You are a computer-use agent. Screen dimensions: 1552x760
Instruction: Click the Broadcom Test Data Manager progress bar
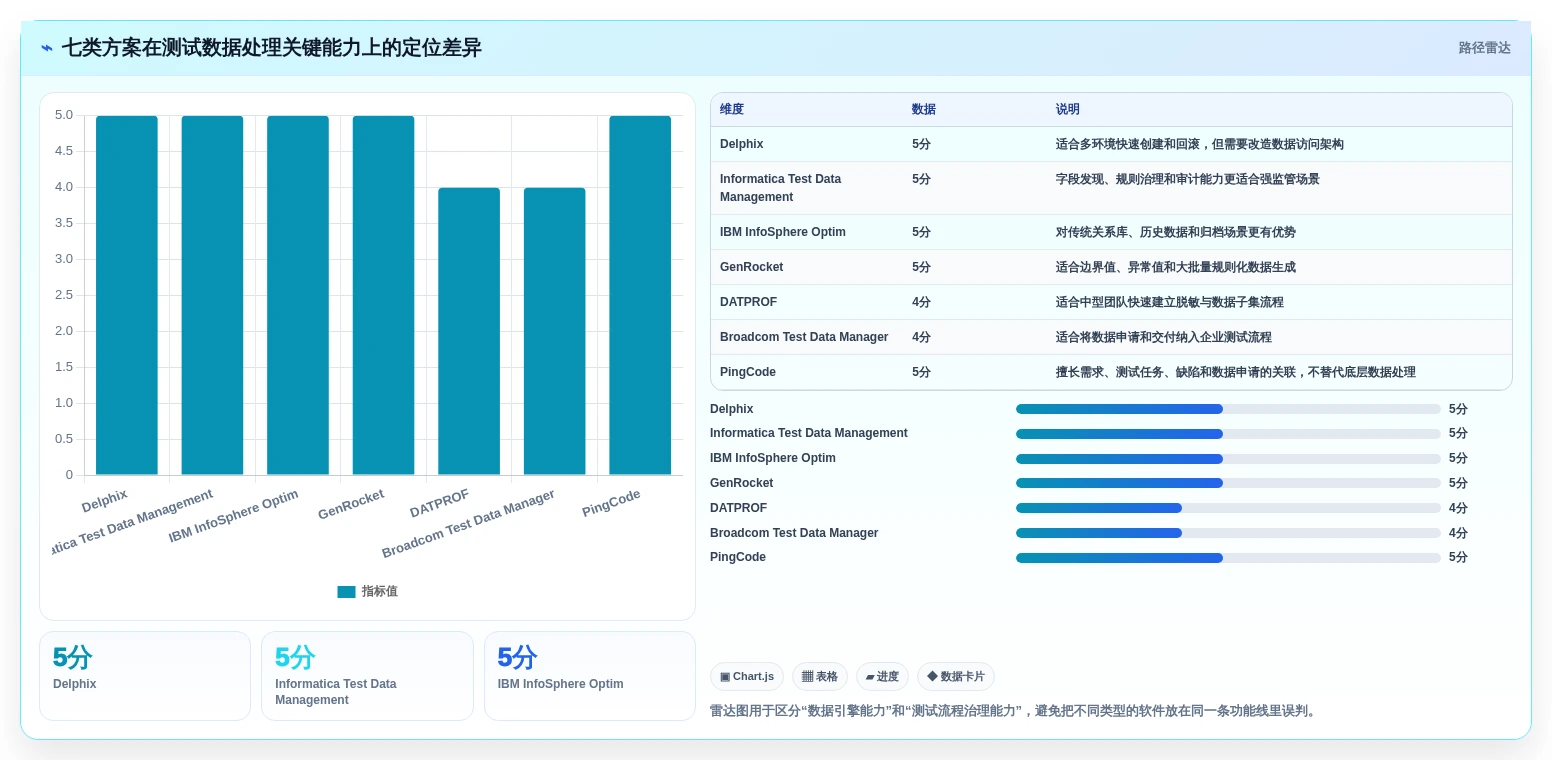coord(1228,533)
